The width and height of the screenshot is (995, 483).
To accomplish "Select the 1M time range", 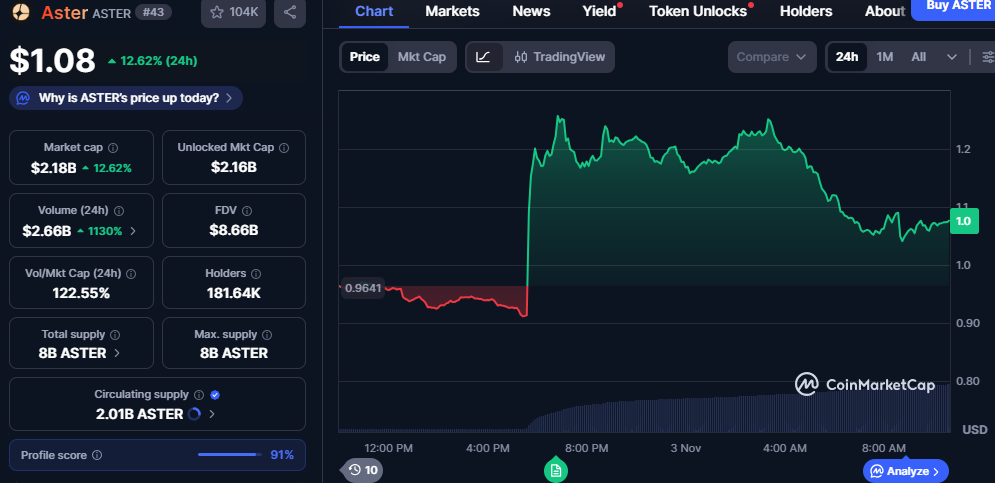I will click(885, 57).
